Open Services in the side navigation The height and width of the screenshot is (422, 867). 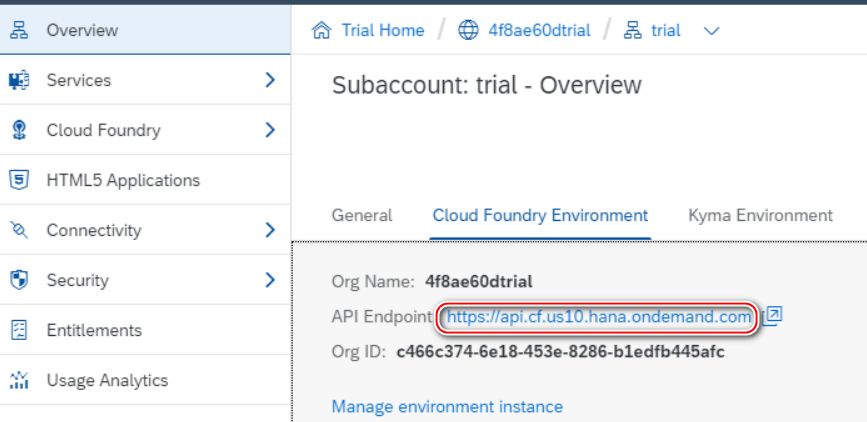click(x=145, y=80)
